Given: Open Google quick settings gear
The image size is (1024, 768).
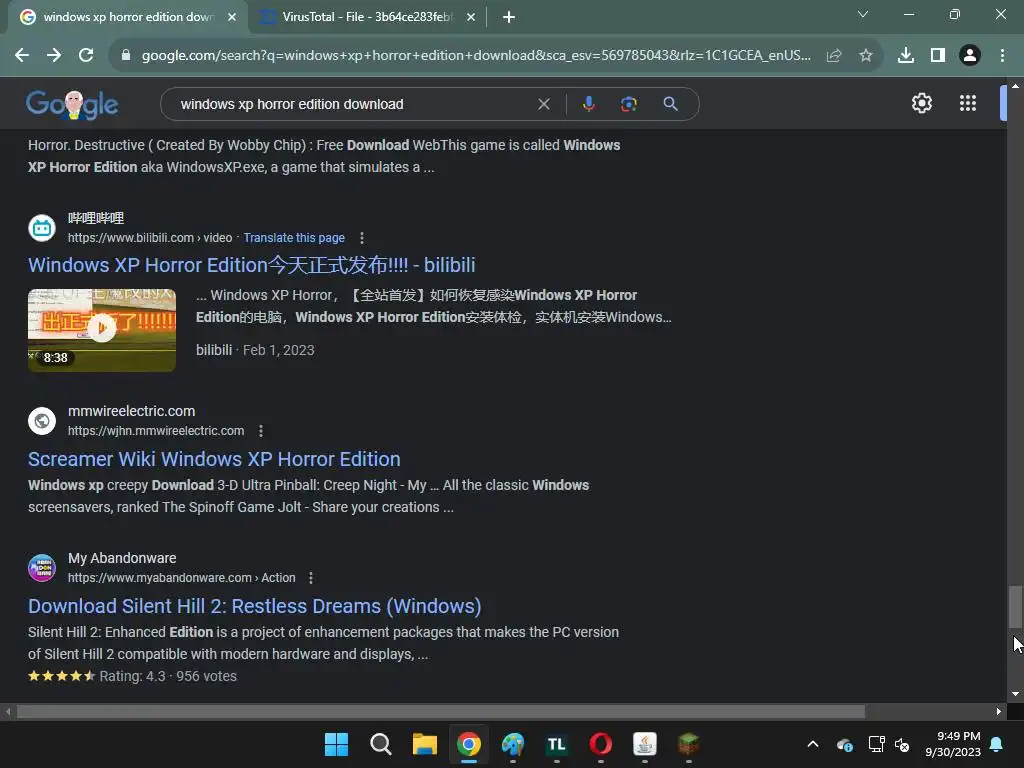Looking at the screenshot, I should pos(921,103).
